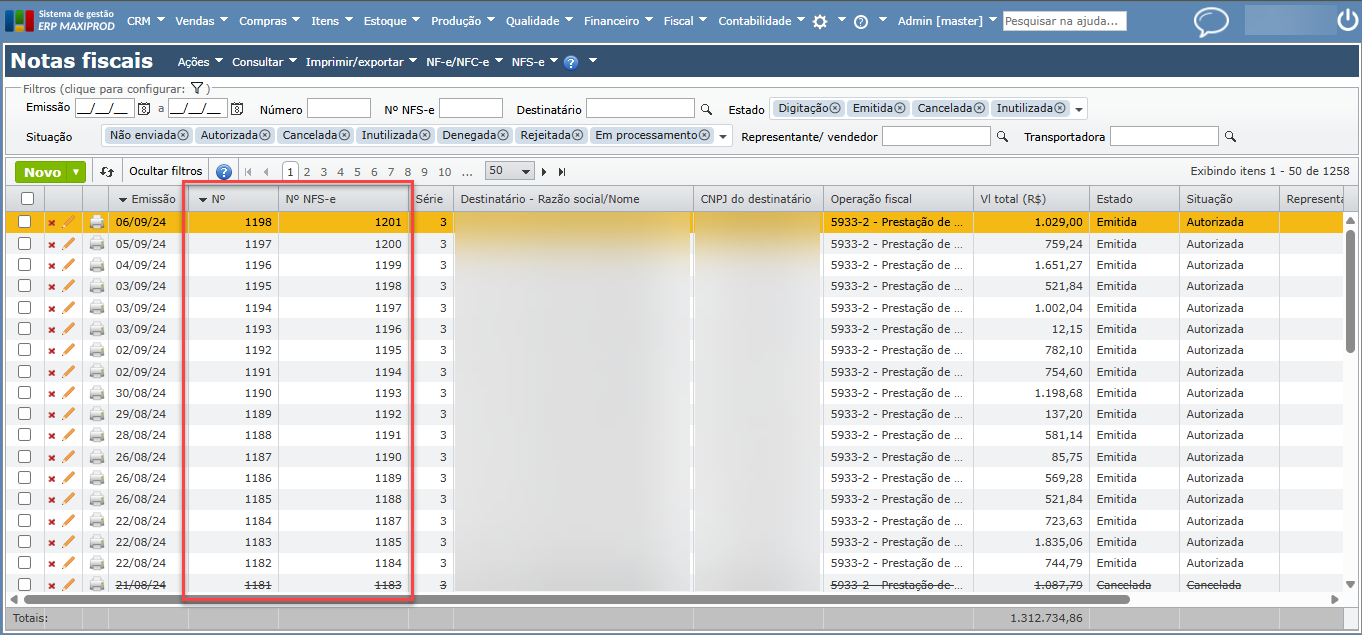Open the filter configuration funnel icon
The image size is (1362, 635).
coord(197,89)
